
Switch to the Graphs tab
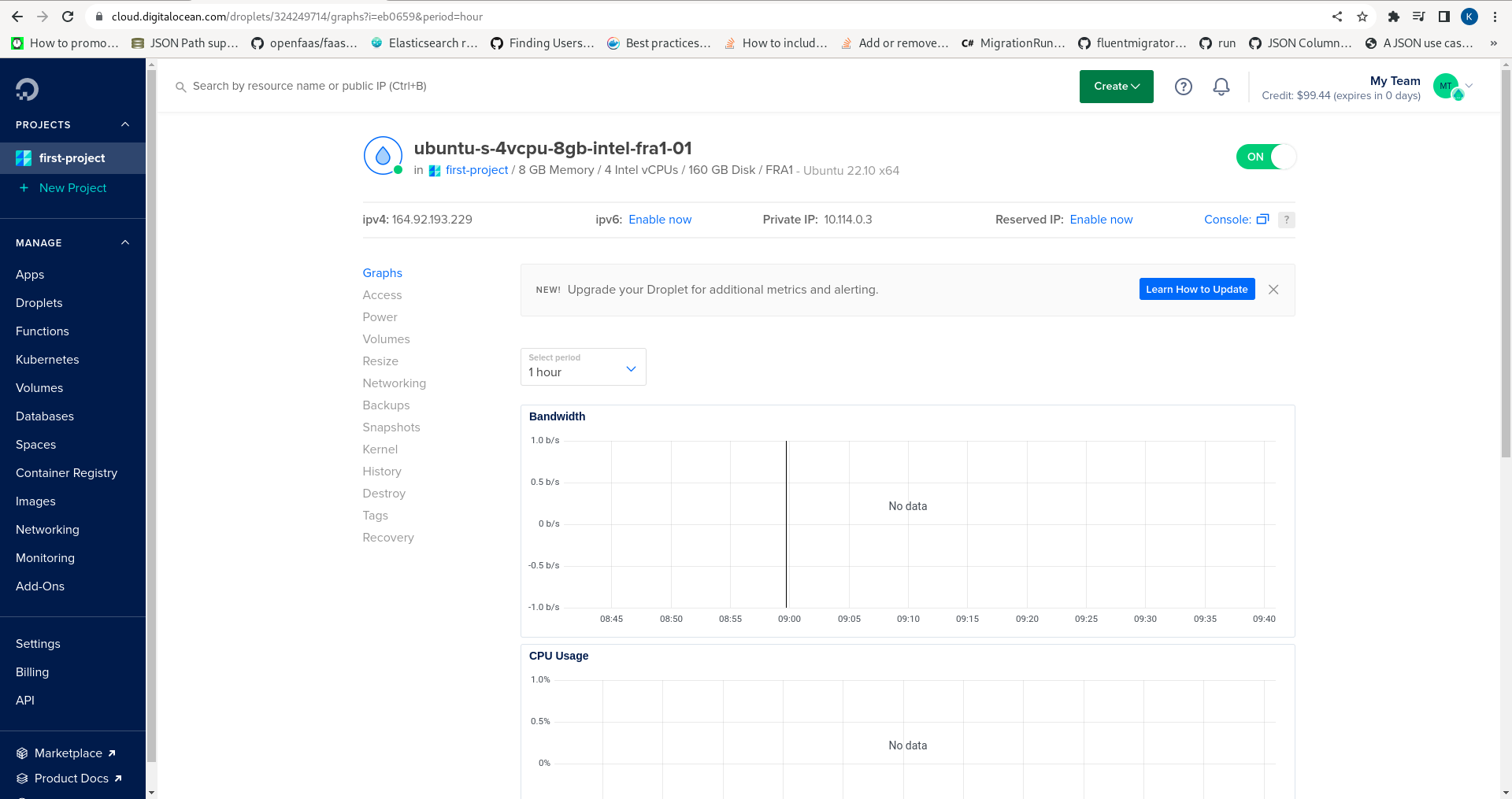(382, 273)
